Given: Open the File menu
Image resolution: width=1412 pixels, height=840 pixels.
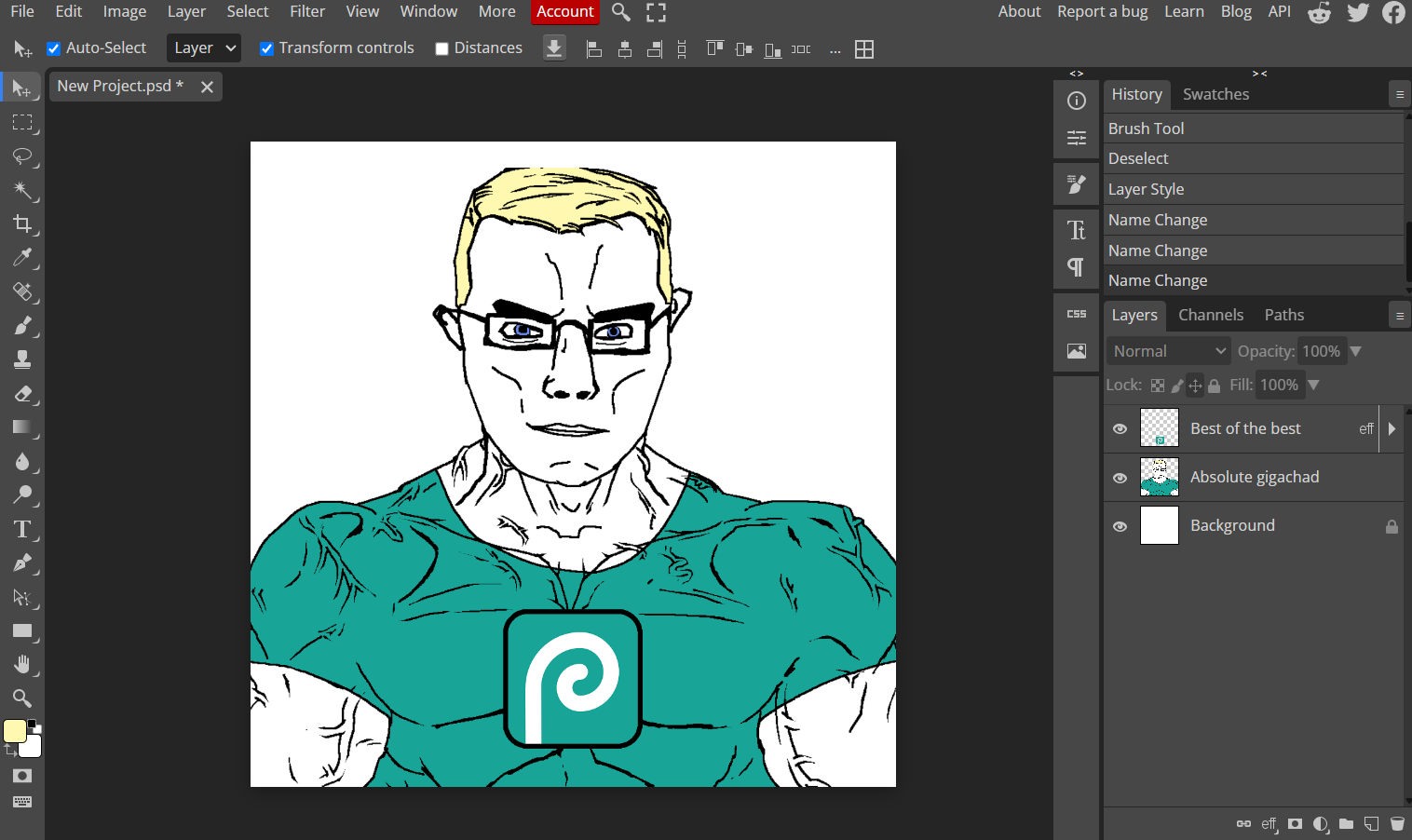Looking at the screenshot, I should [x=22, y=12].
